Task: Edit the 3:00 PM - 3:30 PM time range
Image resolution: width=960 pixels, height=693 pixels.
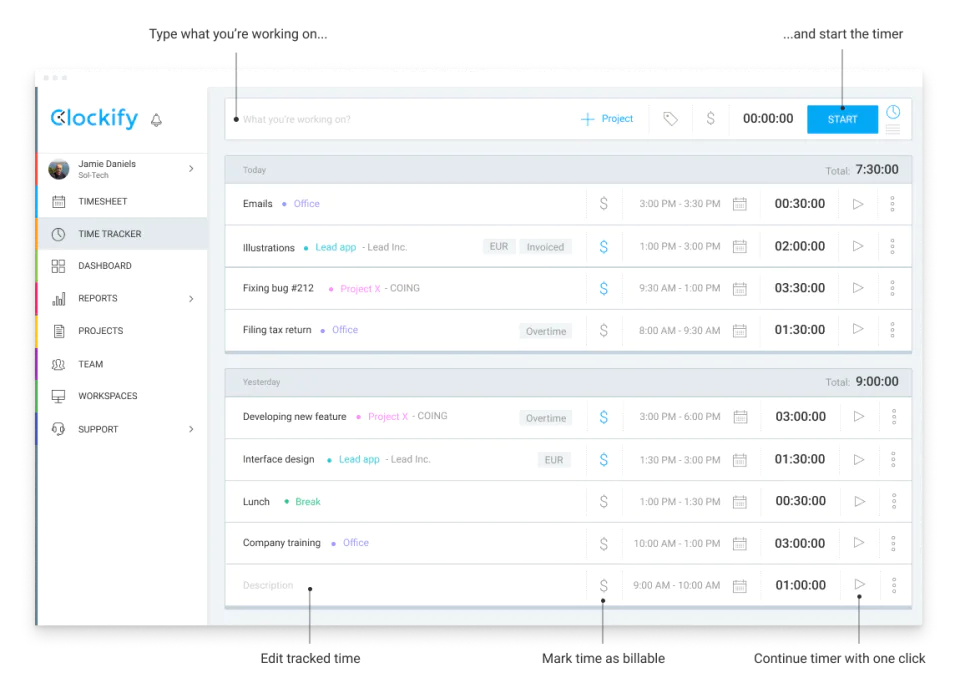Action: [680, 204]
